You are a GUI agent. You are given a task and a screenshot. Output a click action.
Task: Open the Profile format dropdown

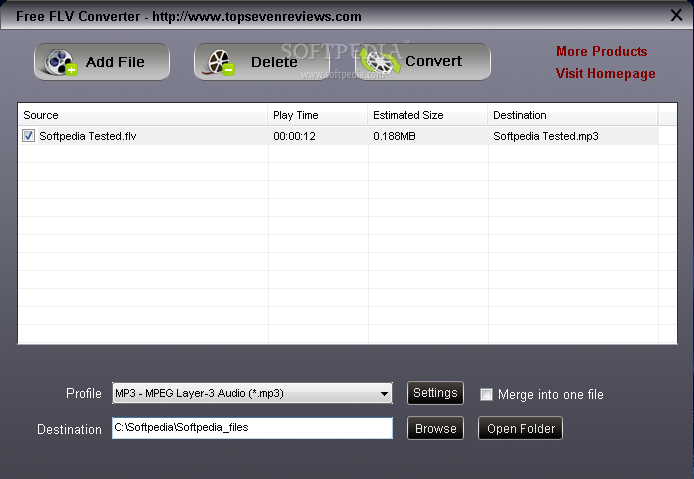click(252, 393)
